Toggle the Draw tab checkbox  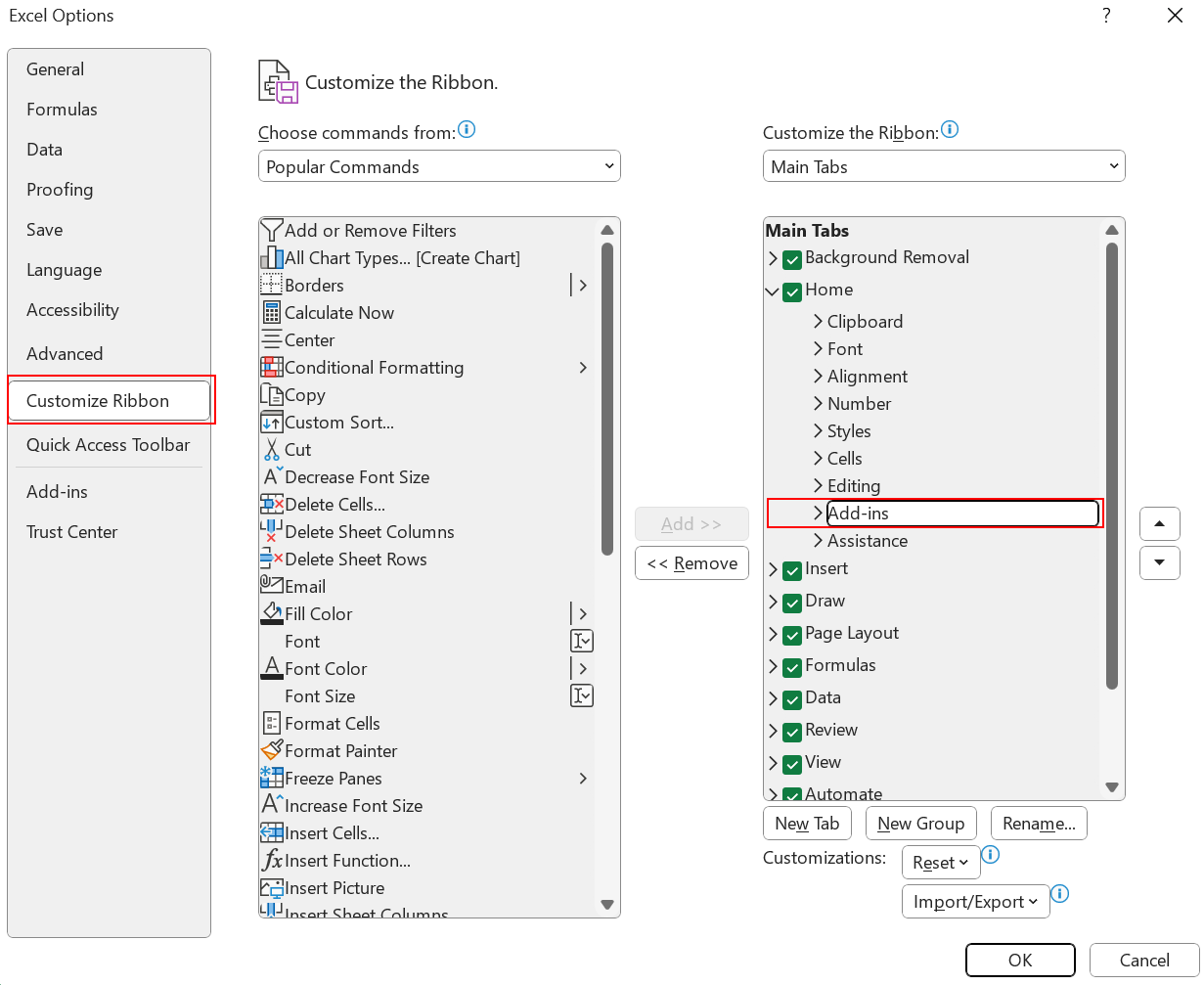pos(792,603)
